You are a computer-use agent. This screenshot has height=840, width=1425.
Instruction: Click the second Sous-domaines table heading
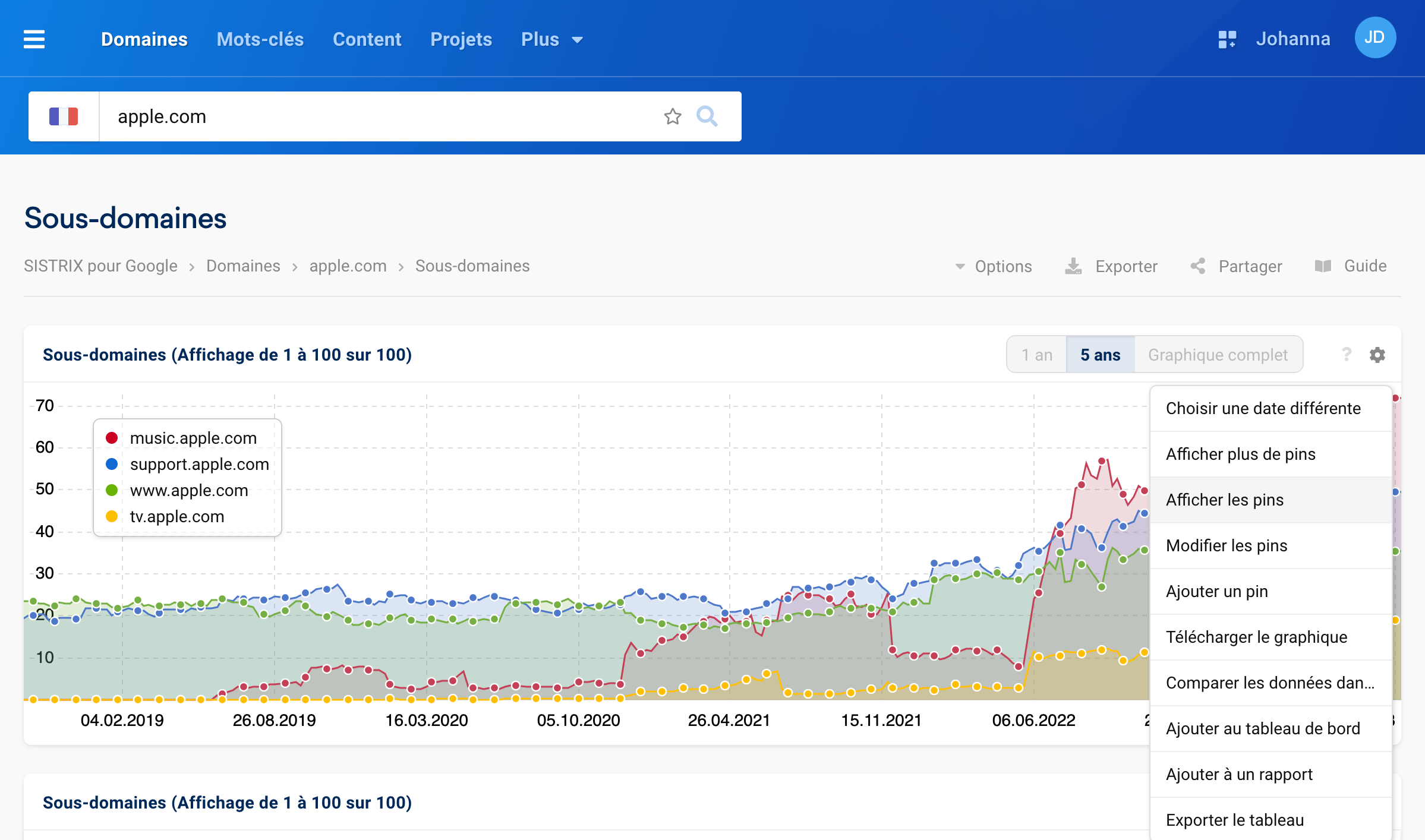pyautogui.click(x=227, y=803)
